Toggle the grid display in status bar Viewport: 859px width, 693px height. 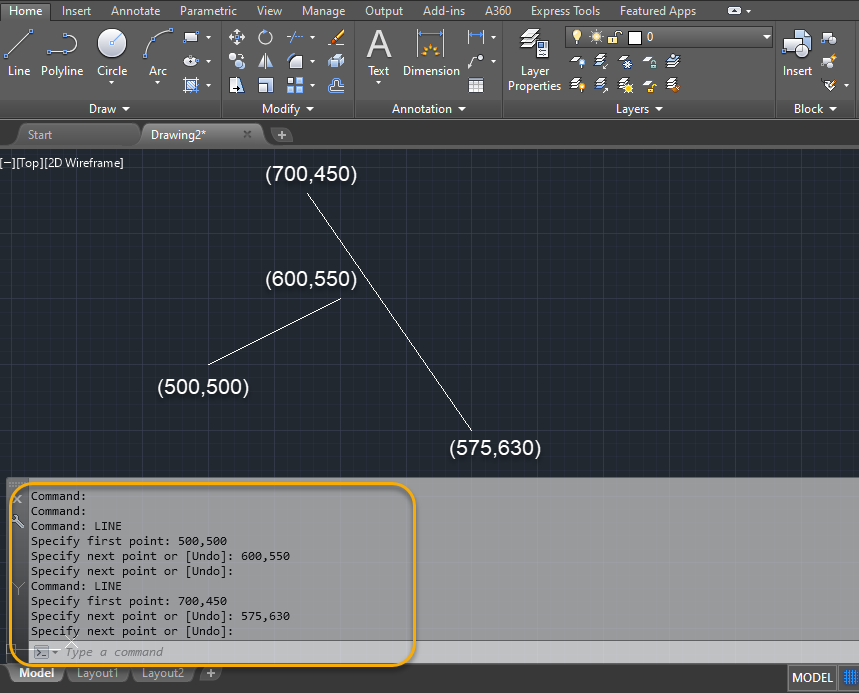851,678
